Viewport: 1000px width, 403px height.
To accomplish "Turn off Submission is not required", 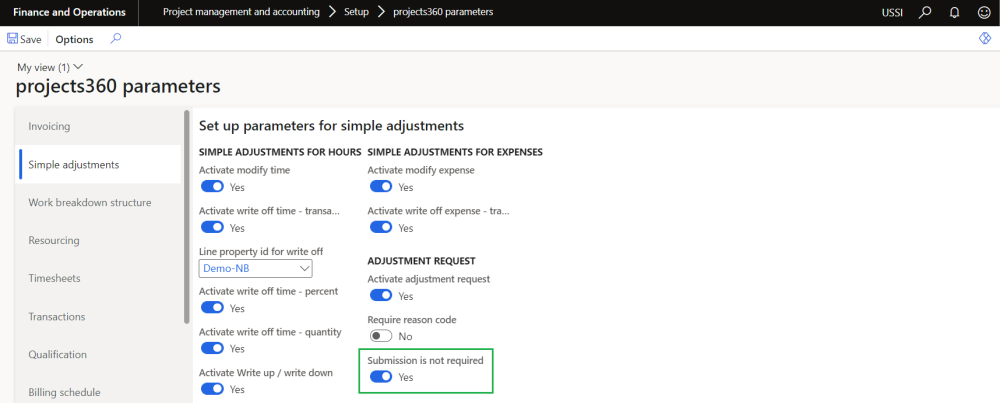I will 380,377.
